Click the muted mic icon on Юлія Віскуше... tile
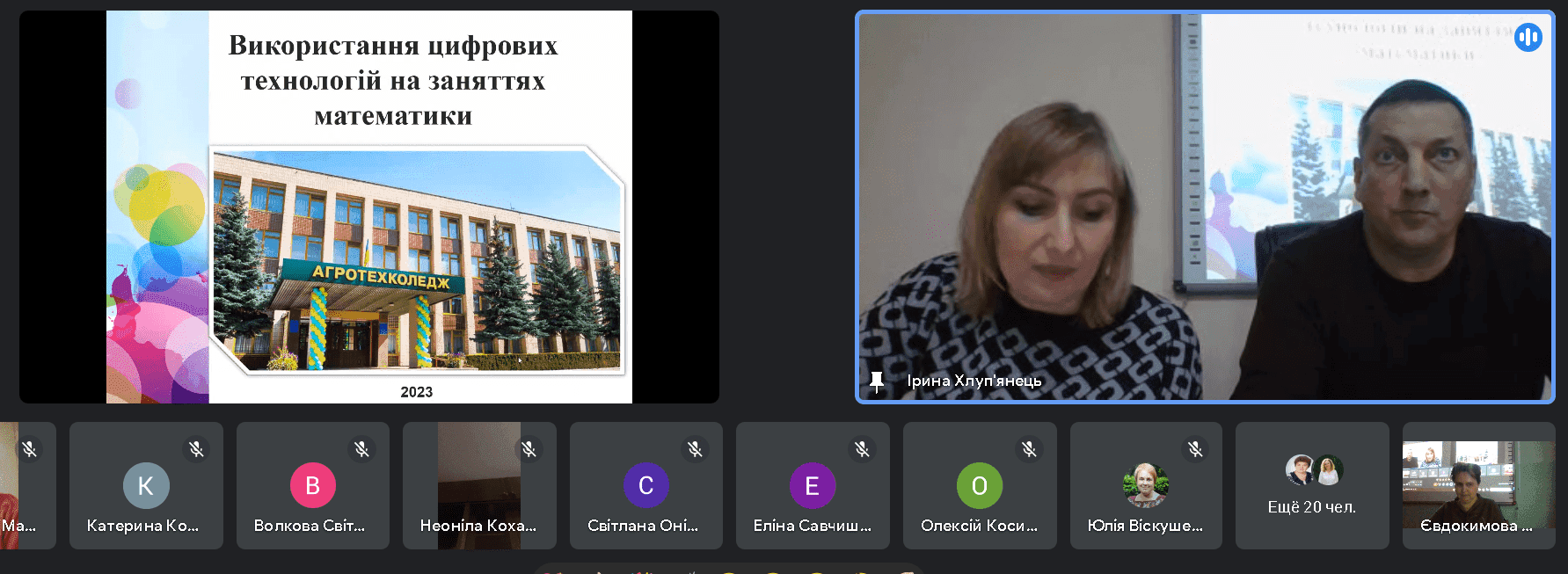The image size is (1568, 574). [x=1195, y=449]
